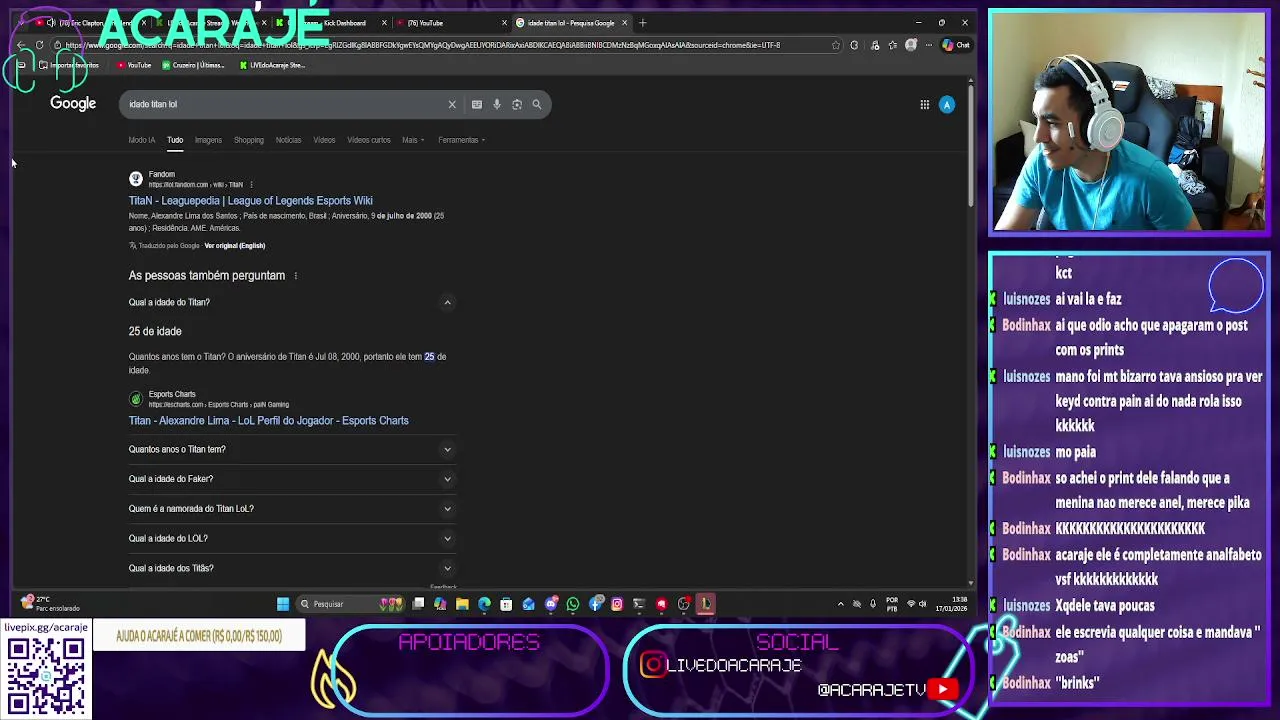Viewport: 1280px width, 720px height.
Task: Click the 'idade titan lol' search input
Action: pos(285,104)
